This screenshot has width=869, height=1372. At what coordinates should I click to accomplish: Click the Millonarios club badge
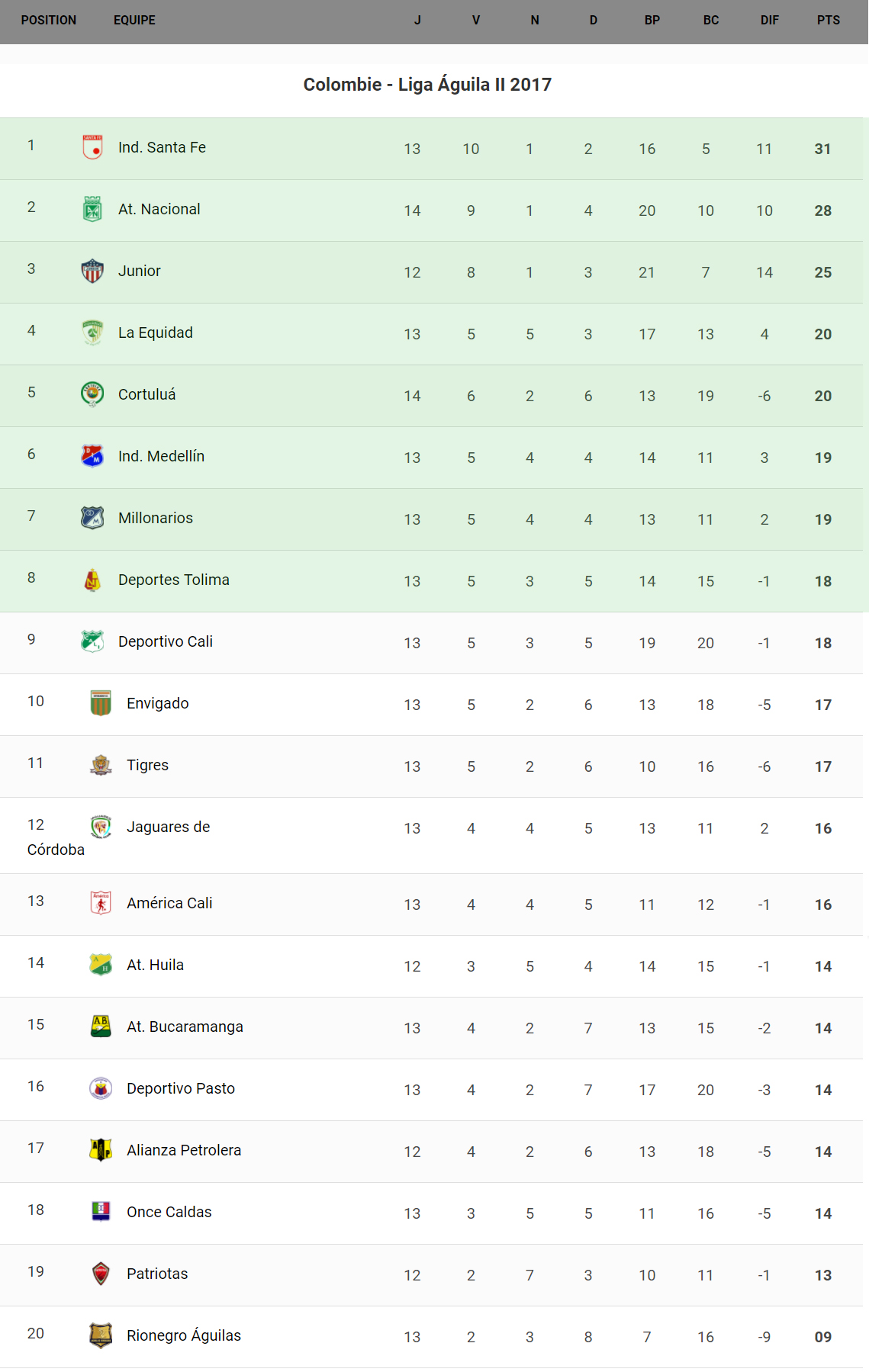[x=92, y=518]
